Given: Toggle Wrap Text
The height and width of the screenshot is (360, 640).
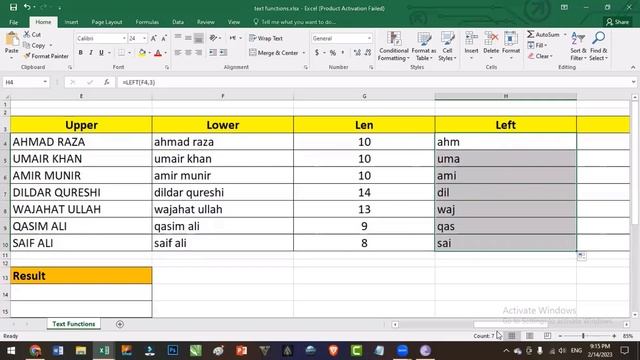Looking at the screenshot, I should 266,38.
